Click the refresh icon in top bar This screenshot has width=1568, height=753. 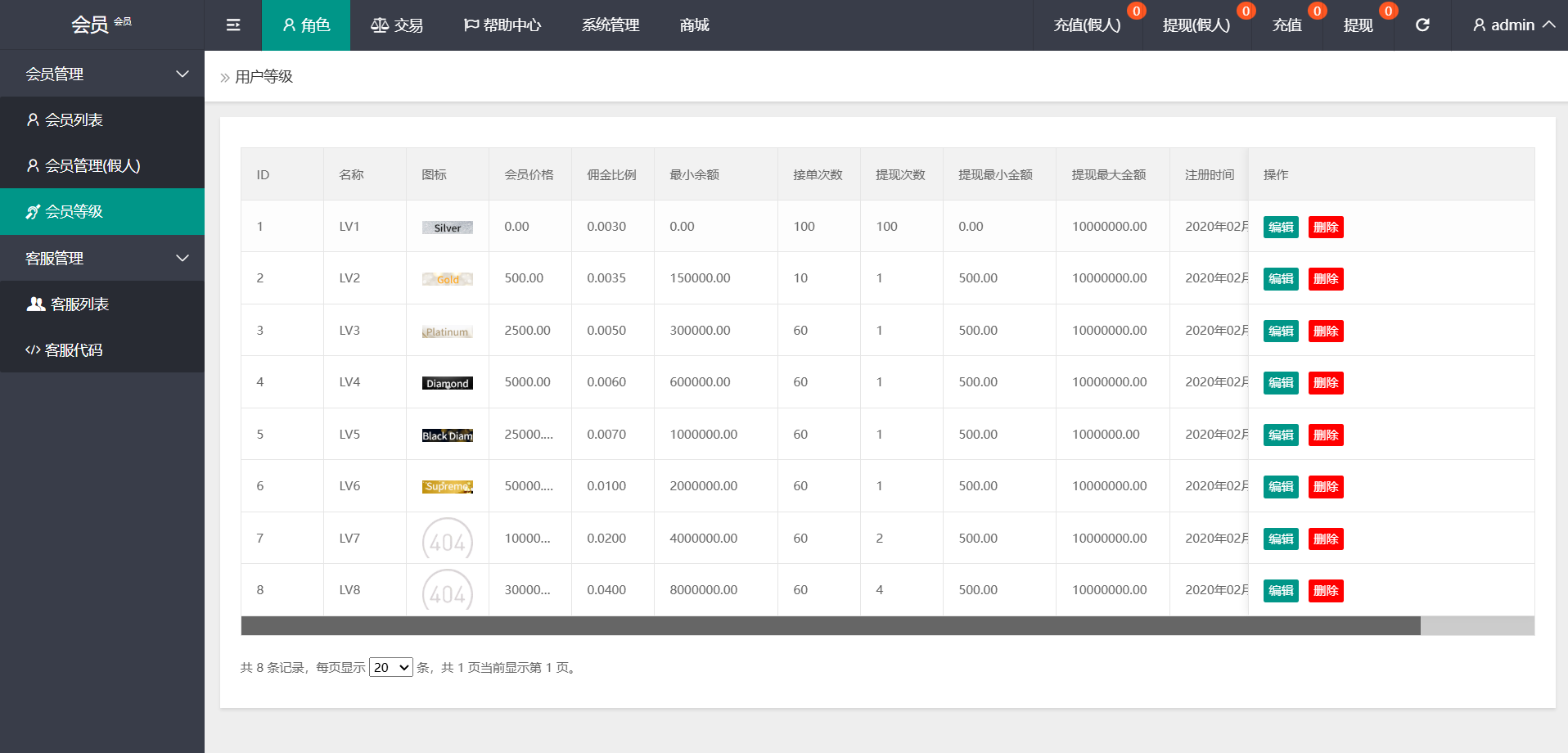(x=1422, y=25)
